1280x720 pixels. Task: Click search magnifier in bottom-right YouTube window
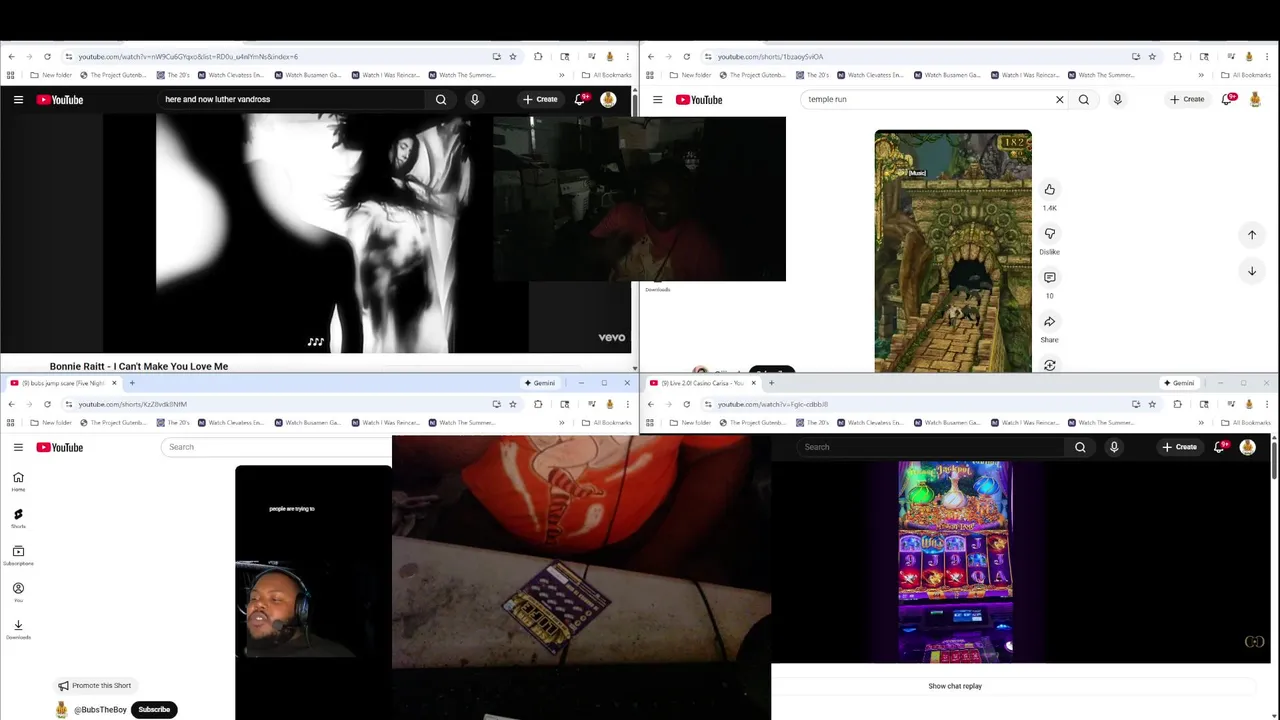point(1080,447)
